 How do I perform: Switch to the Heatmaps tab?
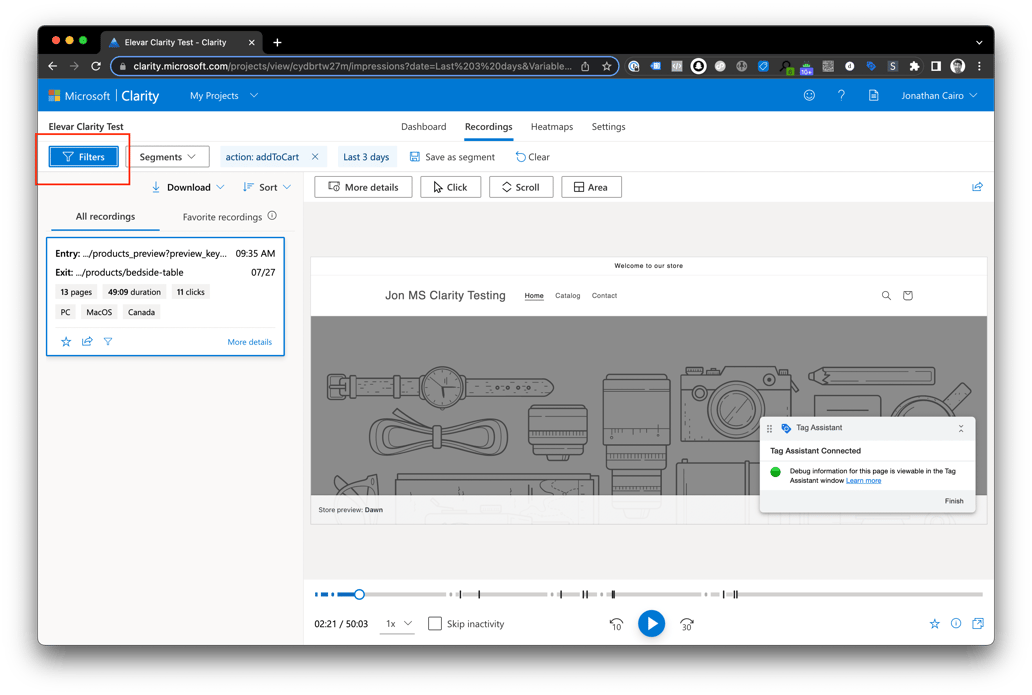coord(551,127)
